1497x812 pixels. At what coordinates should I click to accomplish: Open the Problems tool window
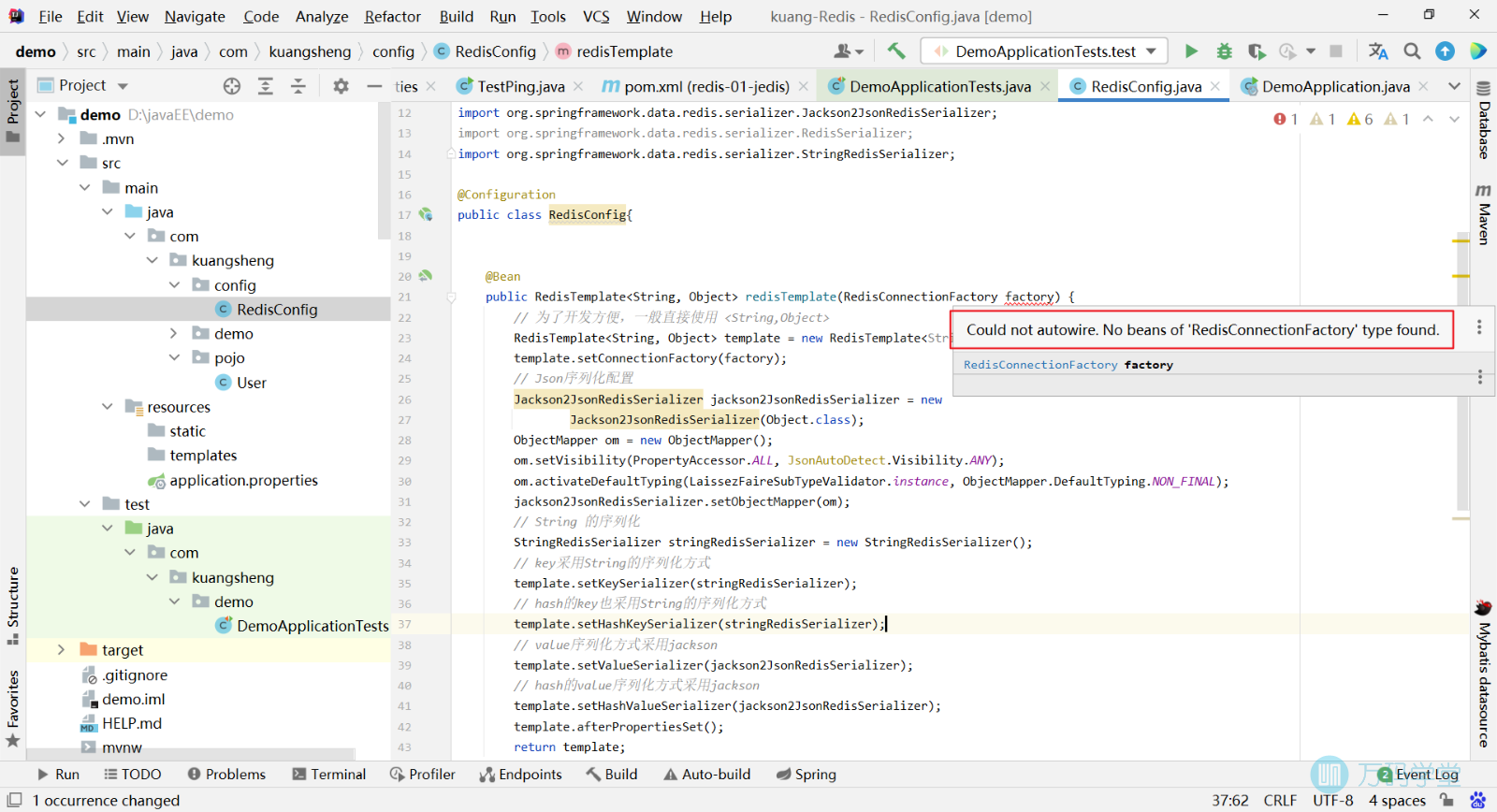point(226,774)
